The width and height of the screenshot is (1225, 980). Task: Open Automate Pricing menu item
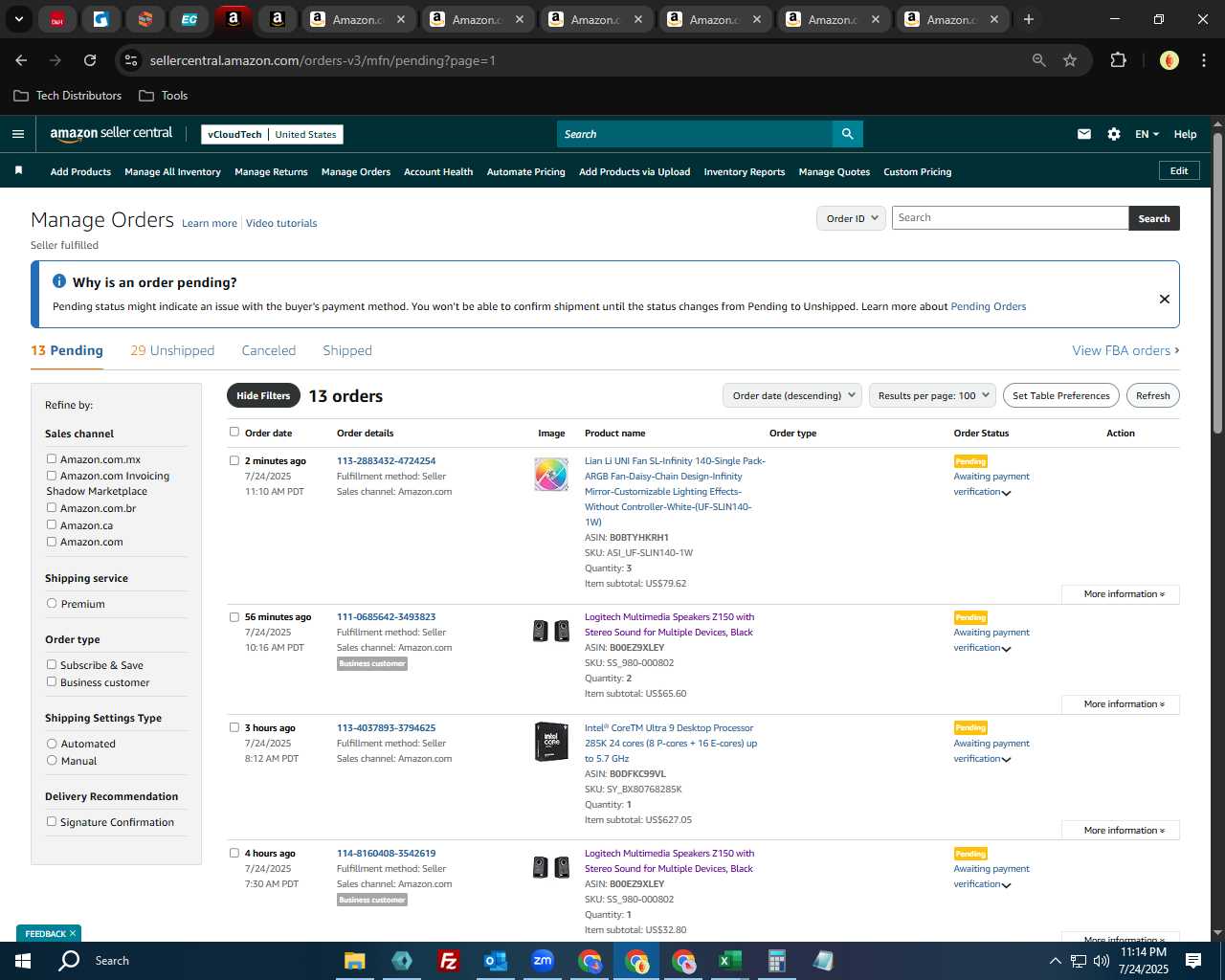click(526, 171)
